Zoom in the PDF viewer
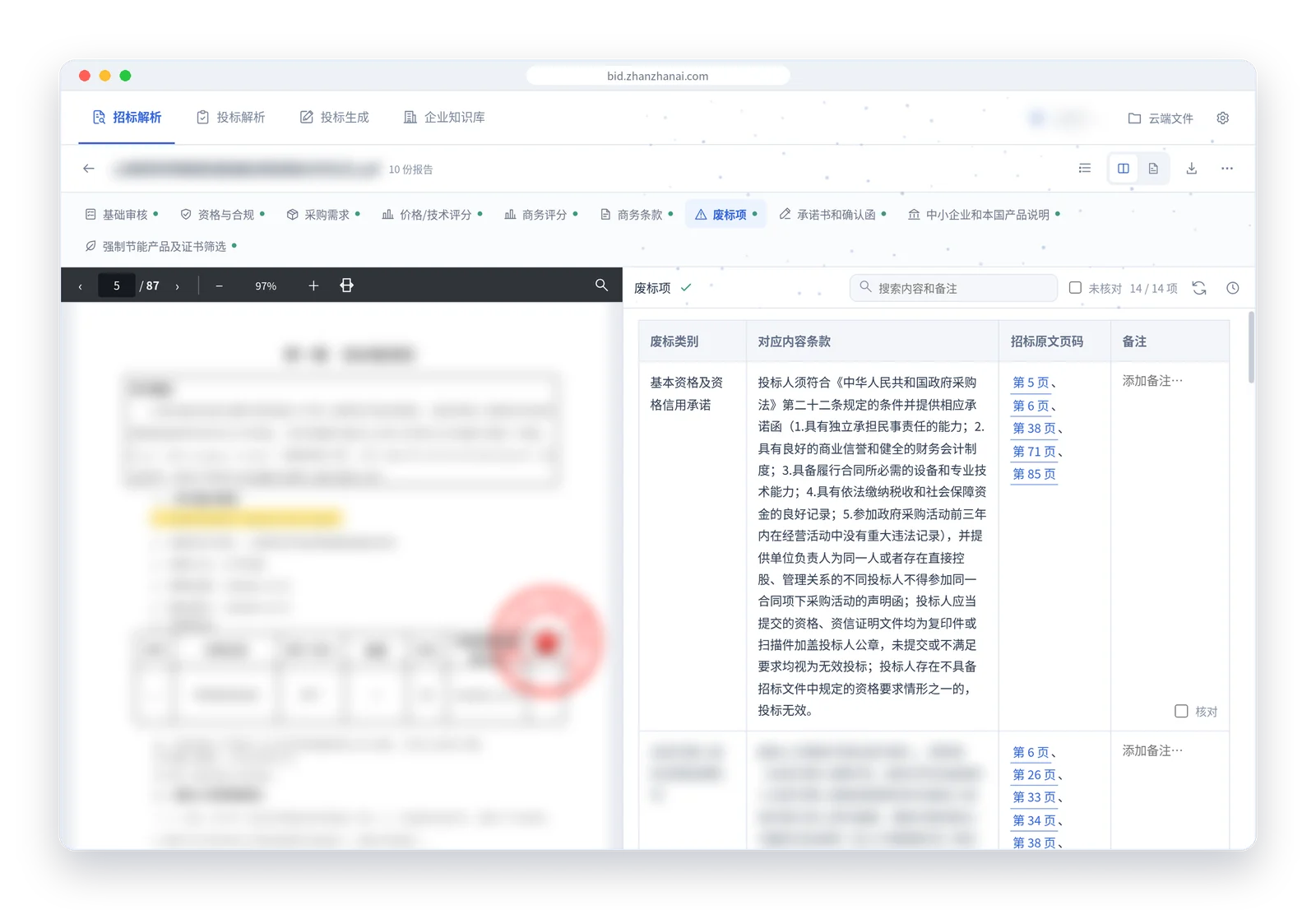Screen dimensions: 1316x910 [313, 286]
